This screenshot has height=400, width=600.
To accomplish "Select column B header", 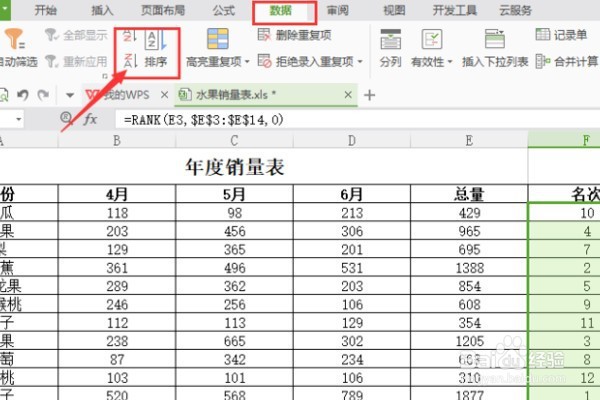I will point(117,140).
